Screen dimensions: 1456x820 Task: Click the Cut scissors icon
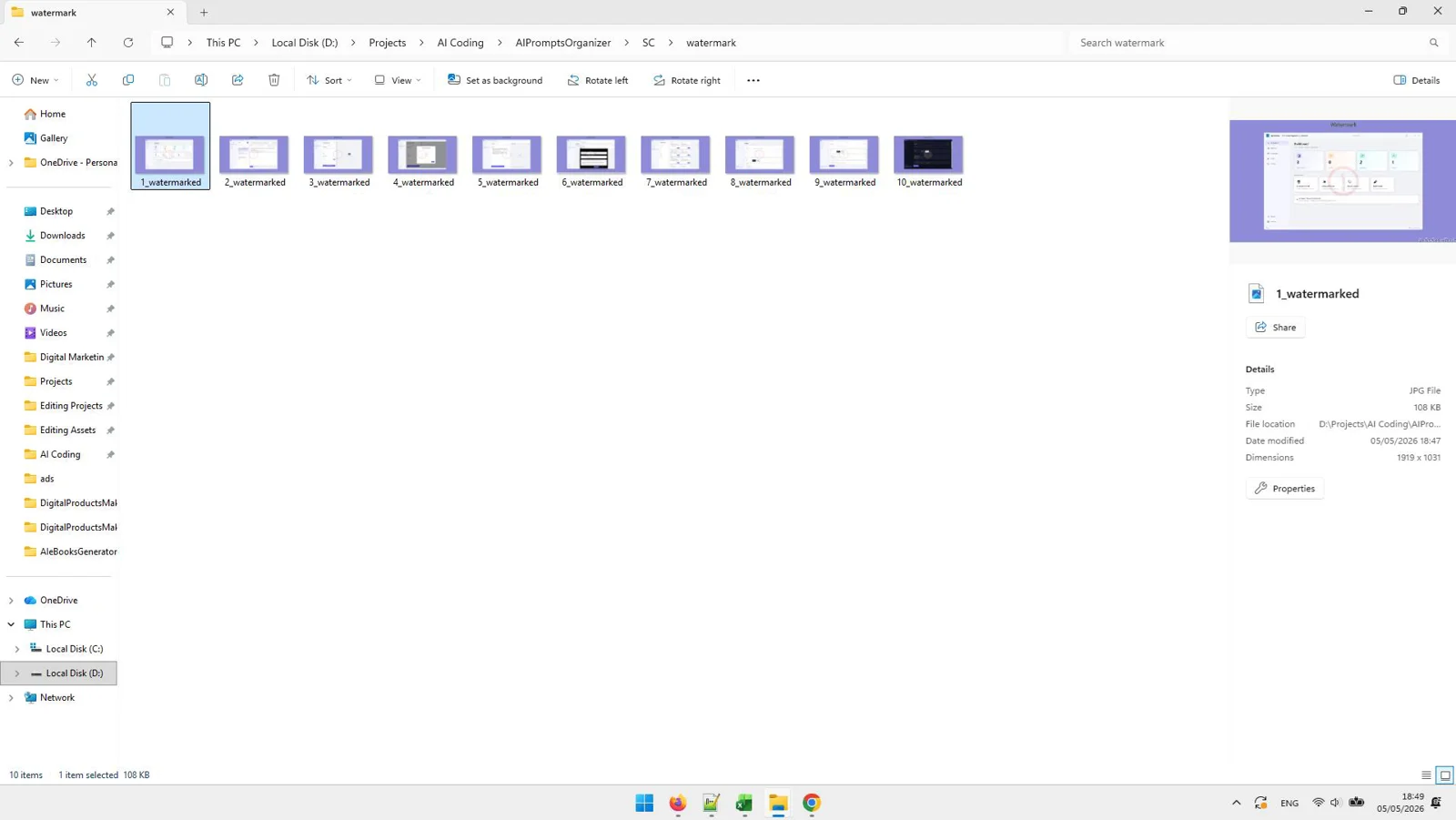click(92, 80)
